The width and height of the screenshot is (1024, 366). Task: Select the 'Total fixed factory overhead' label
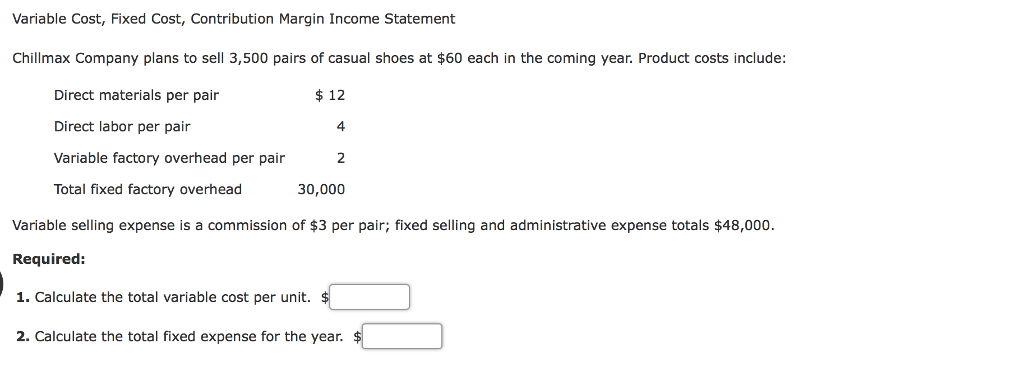(148, 190)
